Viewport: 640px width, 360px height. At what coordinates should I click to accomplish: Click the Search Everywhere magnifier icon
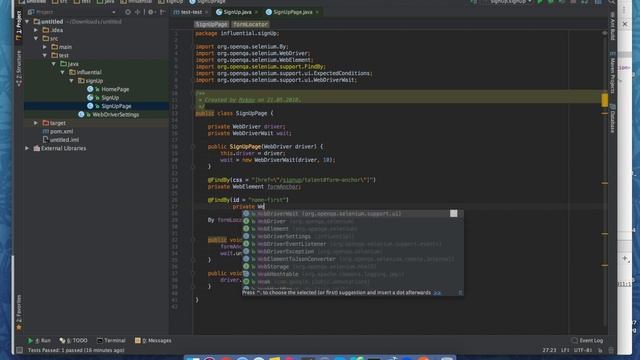pyautogui.click(x=611, y=2)
